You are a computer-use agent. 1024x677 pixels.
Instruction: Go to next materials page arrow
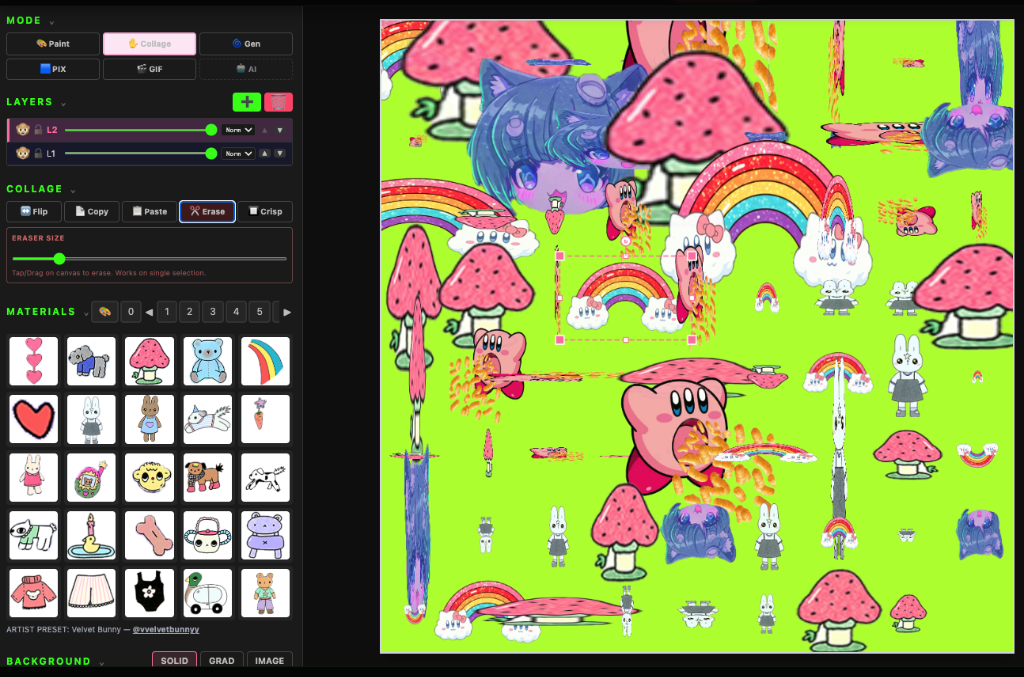click(x=287, y=312)
